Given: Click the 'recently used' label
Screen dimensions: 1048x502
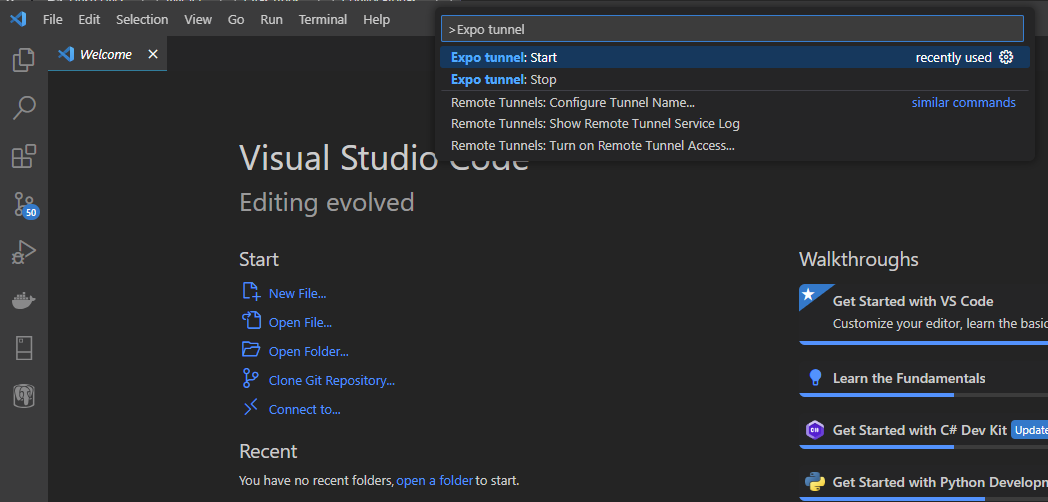Looking at the screenshot, I should (x=953, y=57).
